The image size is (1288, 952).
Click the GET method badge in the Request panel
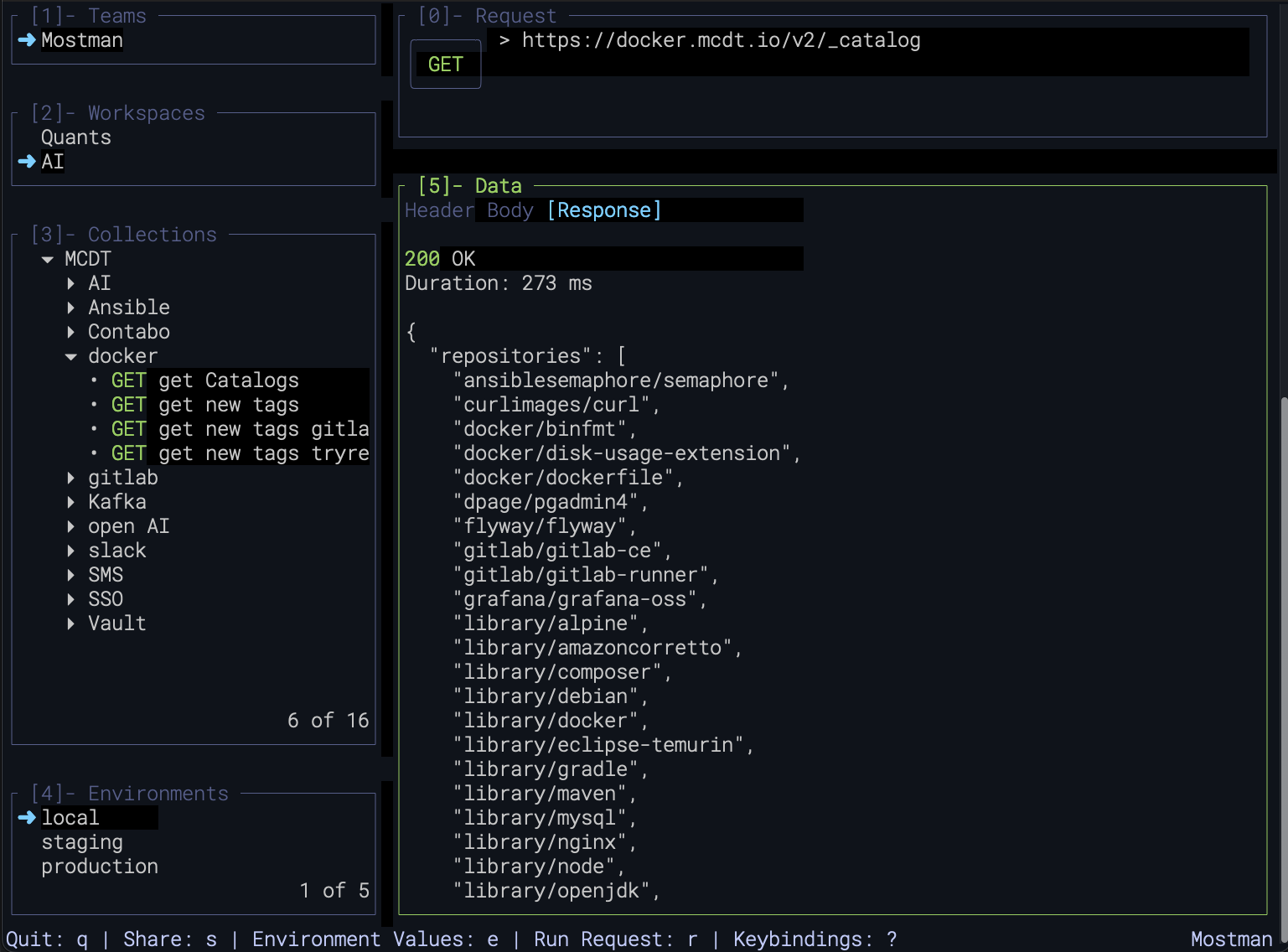tap(445, 65)
